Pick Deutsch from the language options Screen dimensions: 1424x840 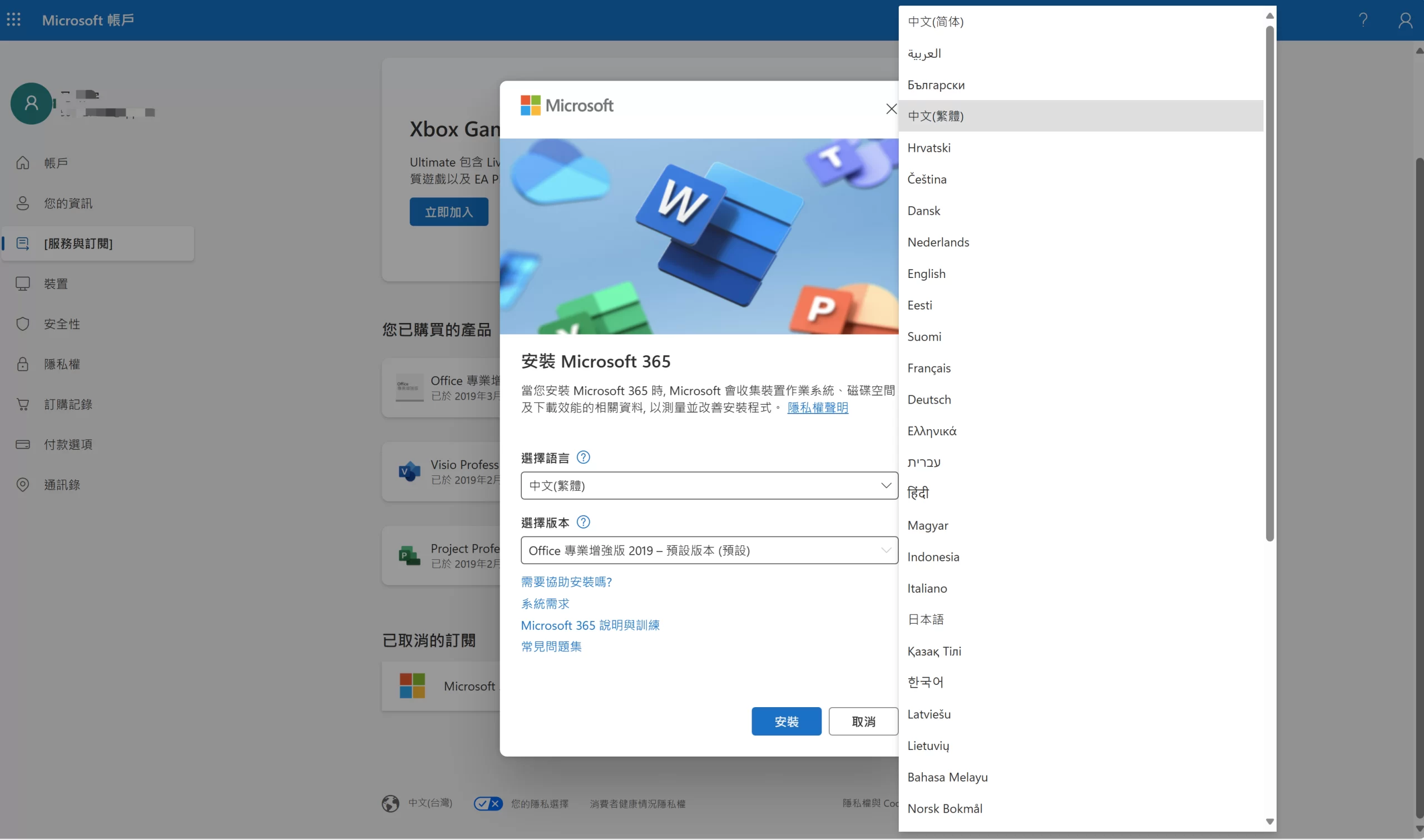click(929, 400)
